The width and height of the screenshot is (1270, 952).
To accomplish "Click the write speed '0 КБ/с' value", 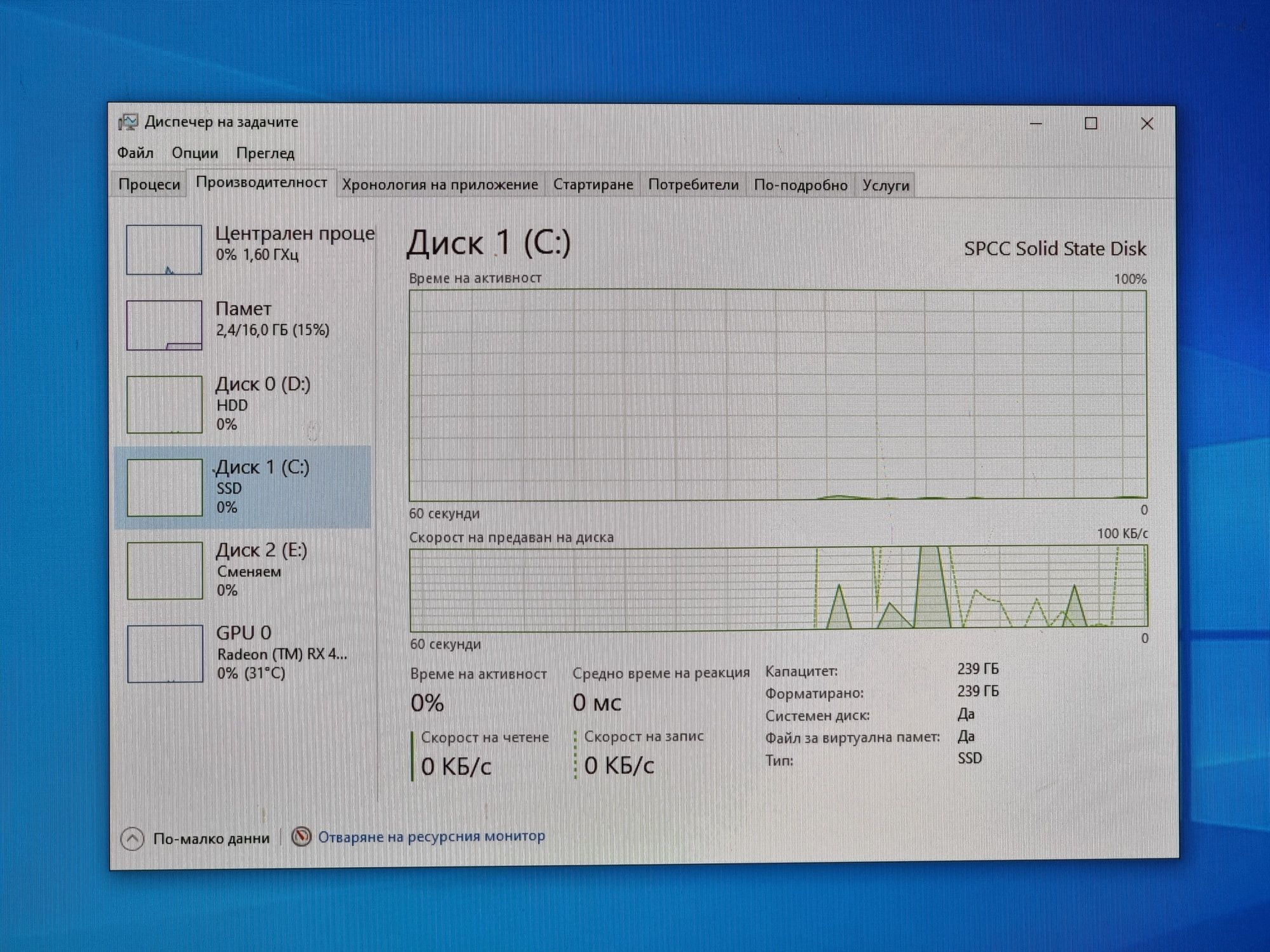I will pyautogui.click(x=619, y=765).
